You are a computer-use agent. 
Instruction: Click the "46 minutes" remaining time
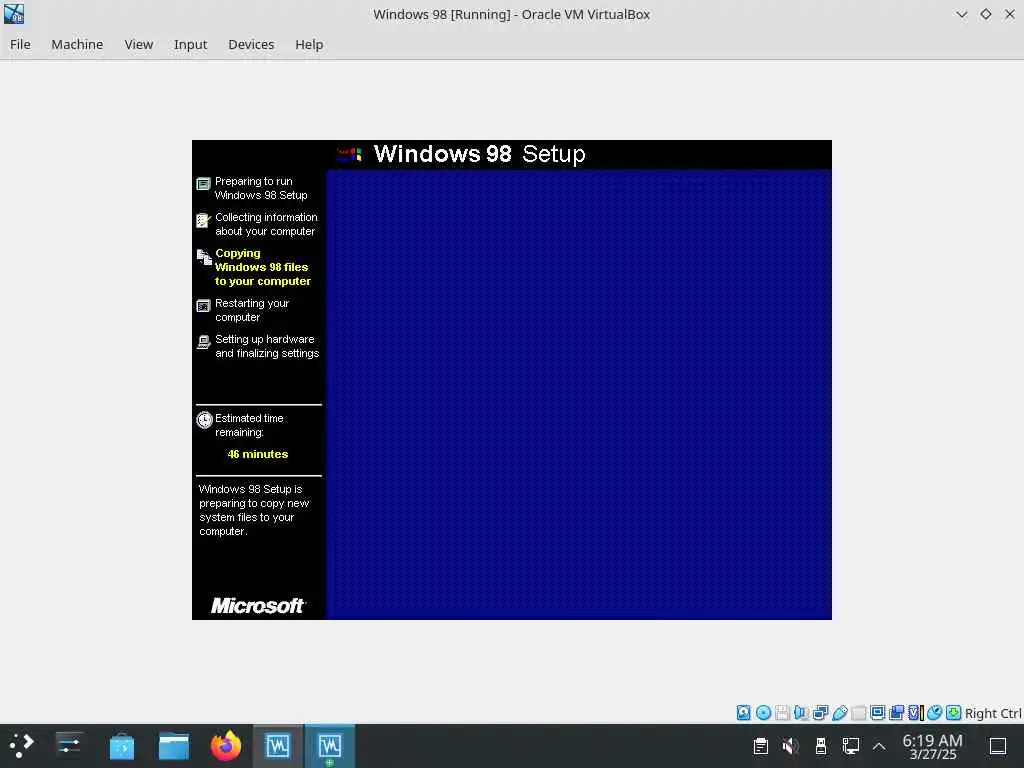pos(257,454)
